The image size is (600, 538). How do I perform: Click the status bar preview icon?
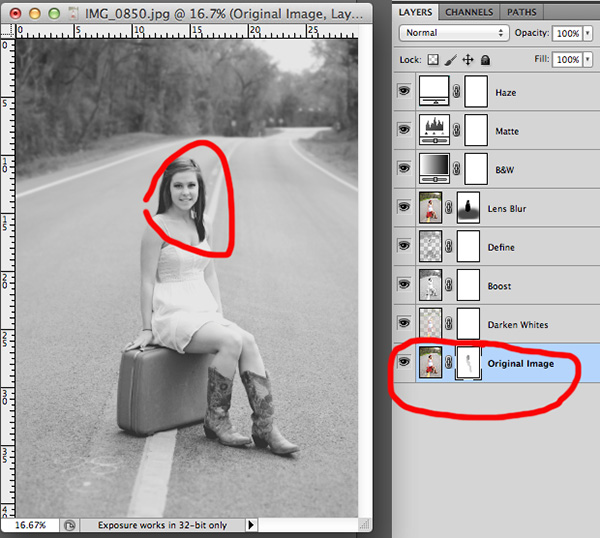click(70, 525)
